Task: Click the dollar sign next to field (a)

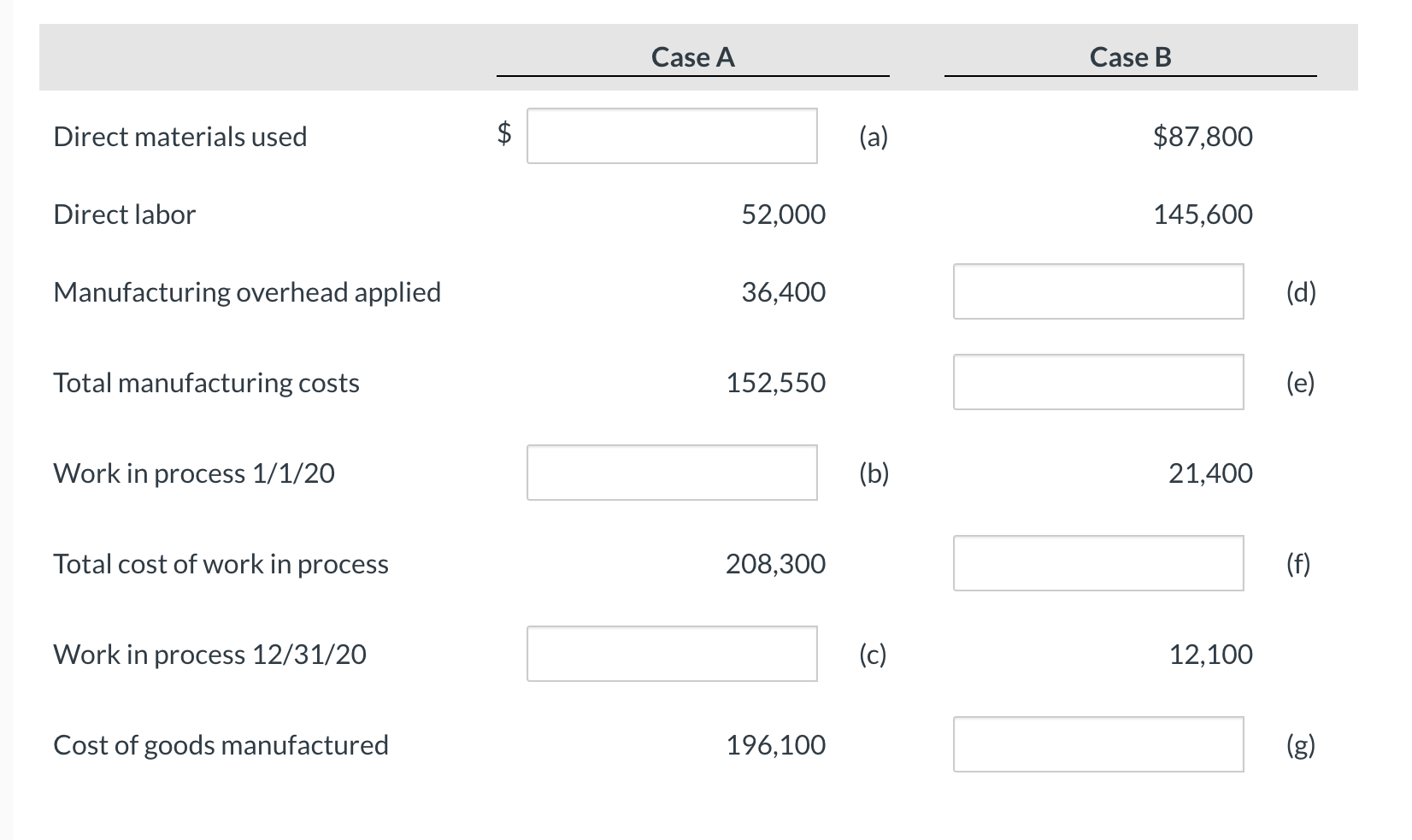Action: (503, 135)
